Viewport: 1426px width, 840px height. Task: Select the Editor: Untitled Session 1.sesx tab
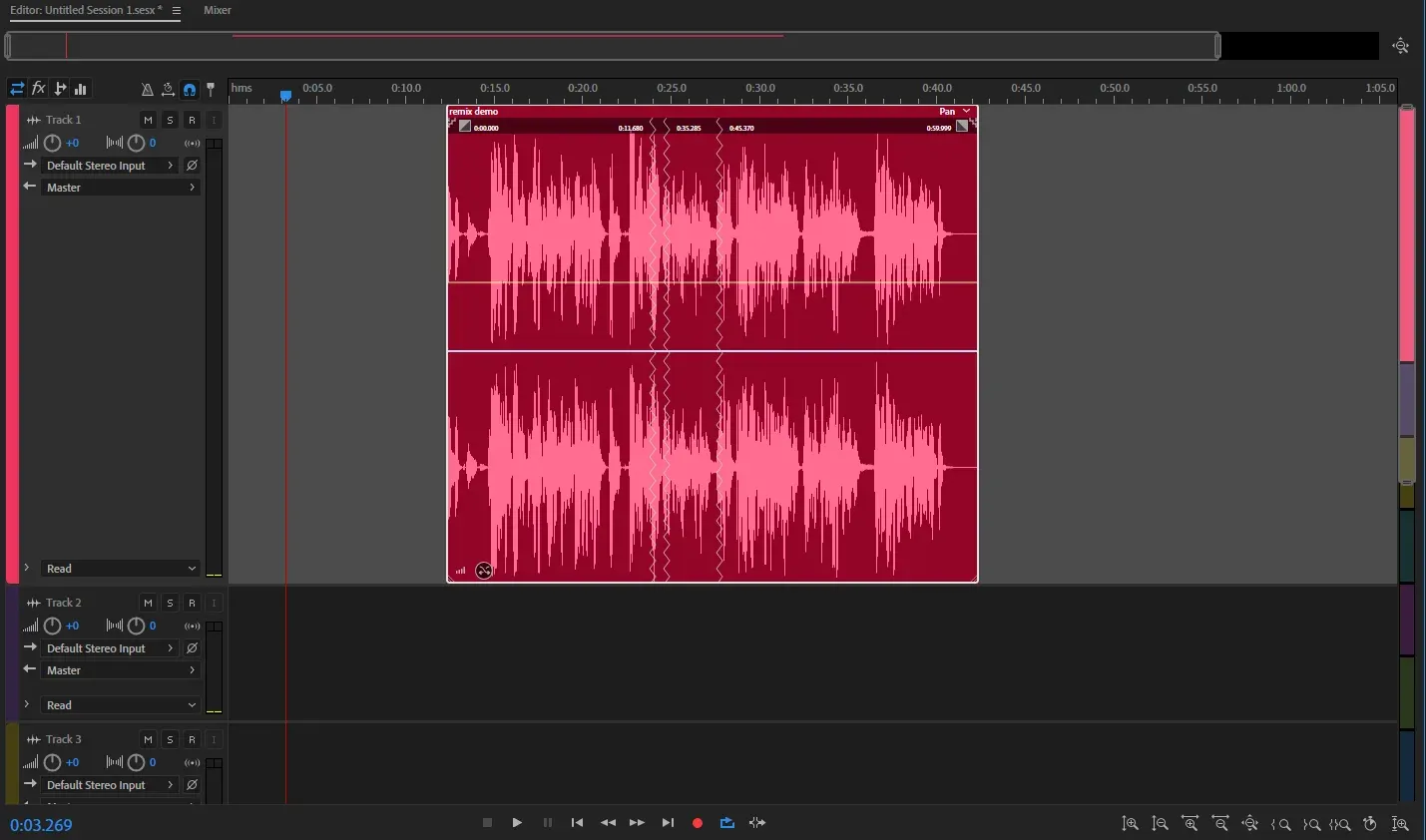pyautogui.click(x=86, y=10)
